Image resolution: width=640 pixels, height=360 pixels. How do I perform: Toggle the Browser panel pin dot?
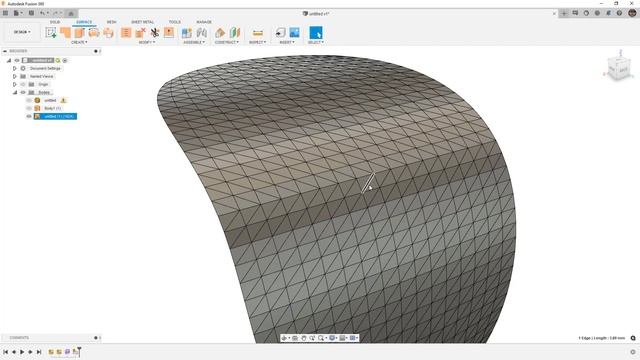point(96,51)
